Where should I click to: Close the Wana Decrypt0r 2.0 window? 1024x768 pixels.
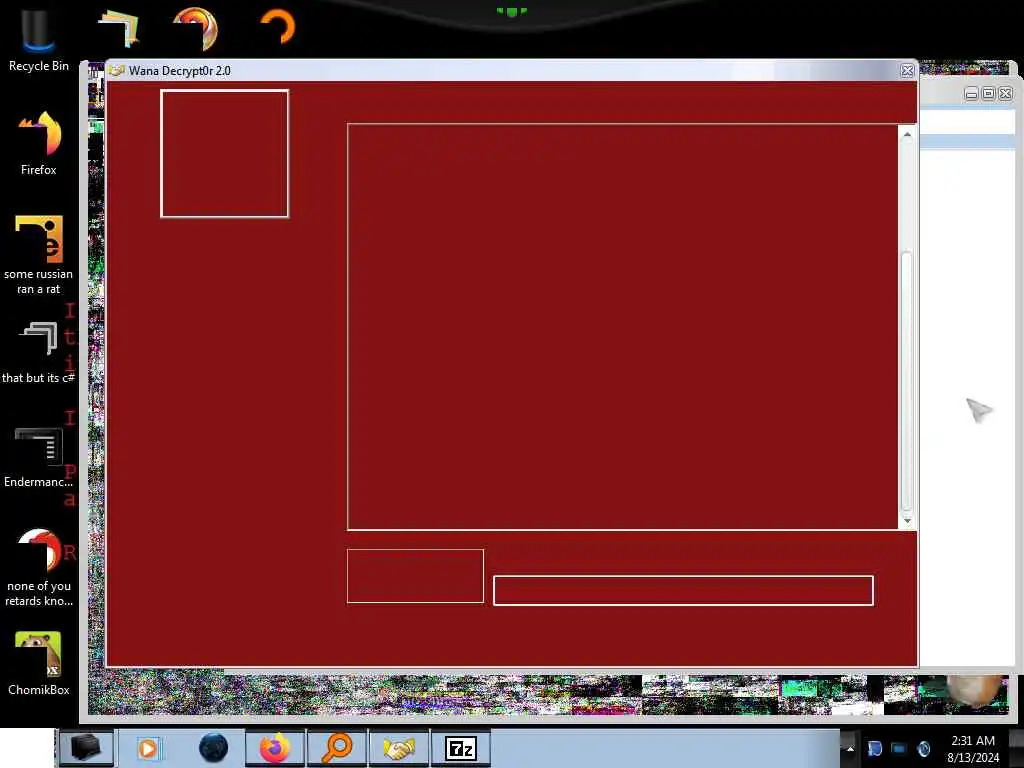[907, 71]
